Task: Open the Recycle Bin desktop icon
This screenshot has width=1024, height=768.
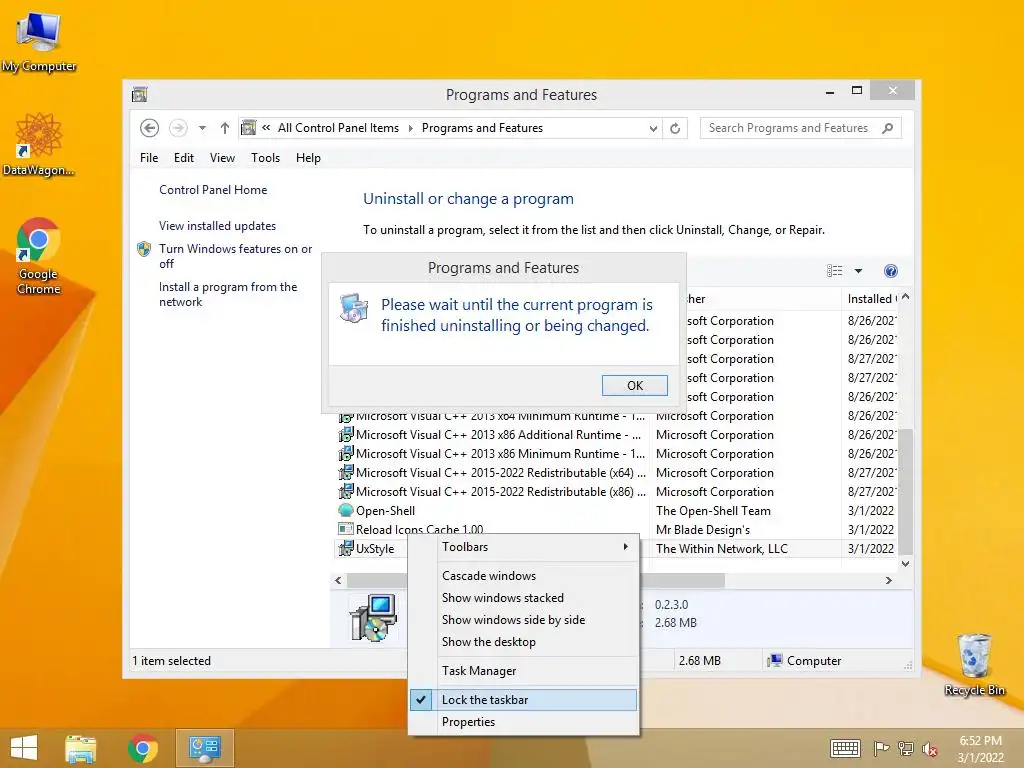Action: tap(974, 664)
